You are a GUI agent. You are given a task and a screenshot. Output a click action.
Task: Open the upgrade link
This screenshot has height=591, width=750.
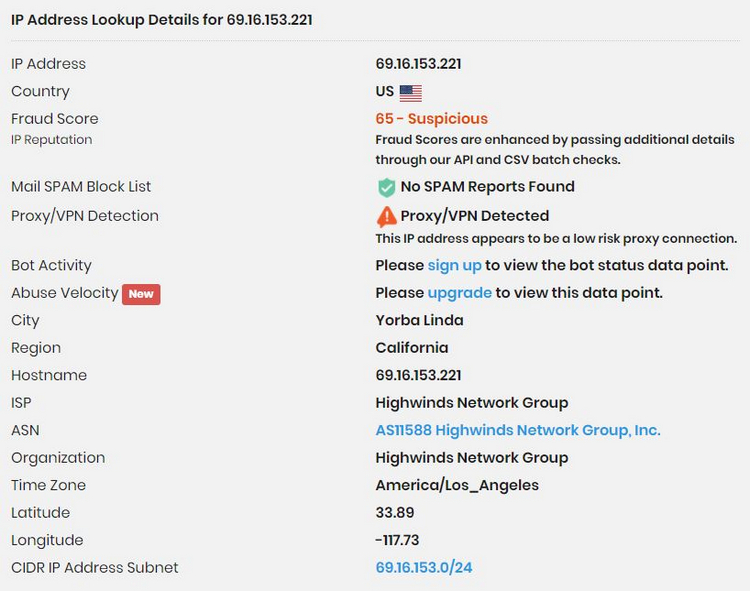click(459, 293)
